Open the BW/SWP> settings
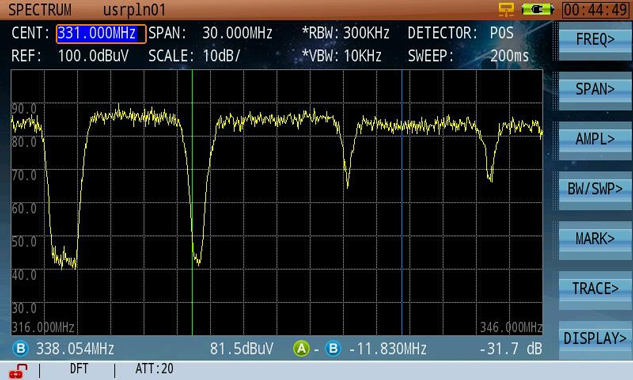633x380 pixels. click(x=595, y=190)
